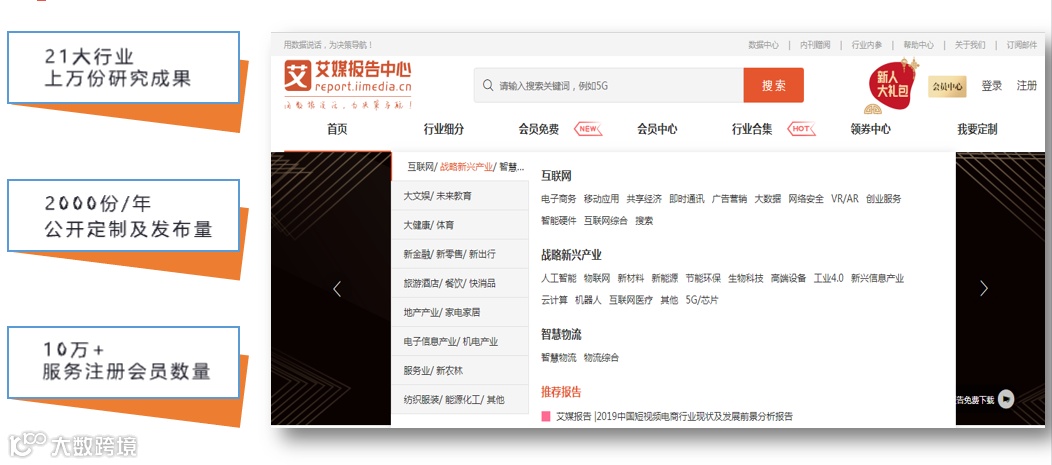Click the play icon beside 免费下载
This screenshot has height=465, width=1052.
[x=1006, y=399]
